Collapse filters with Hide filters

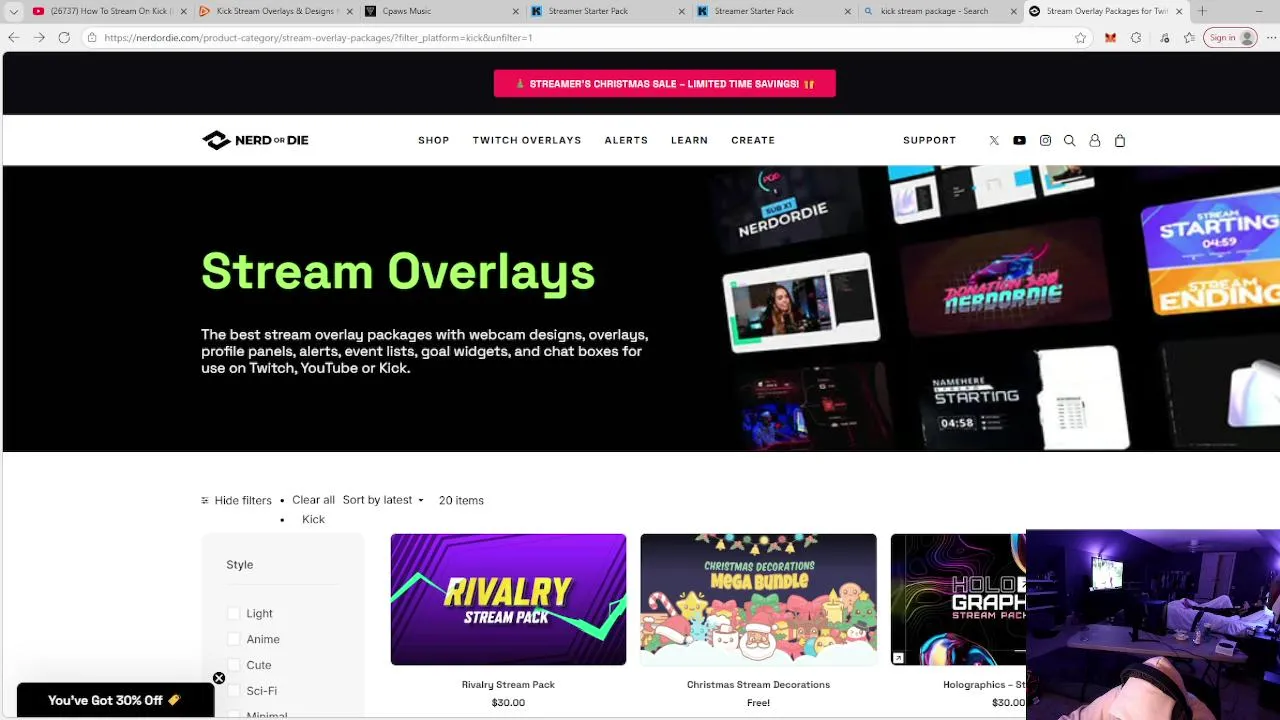click(236, 500)
